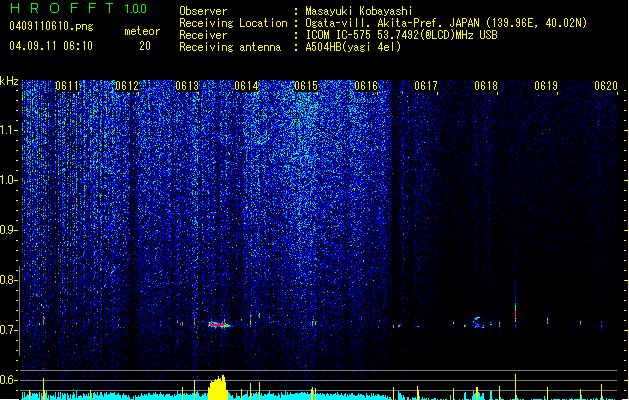Click the Receiving Location label
The image size is (629, 400).
(233, 23)
